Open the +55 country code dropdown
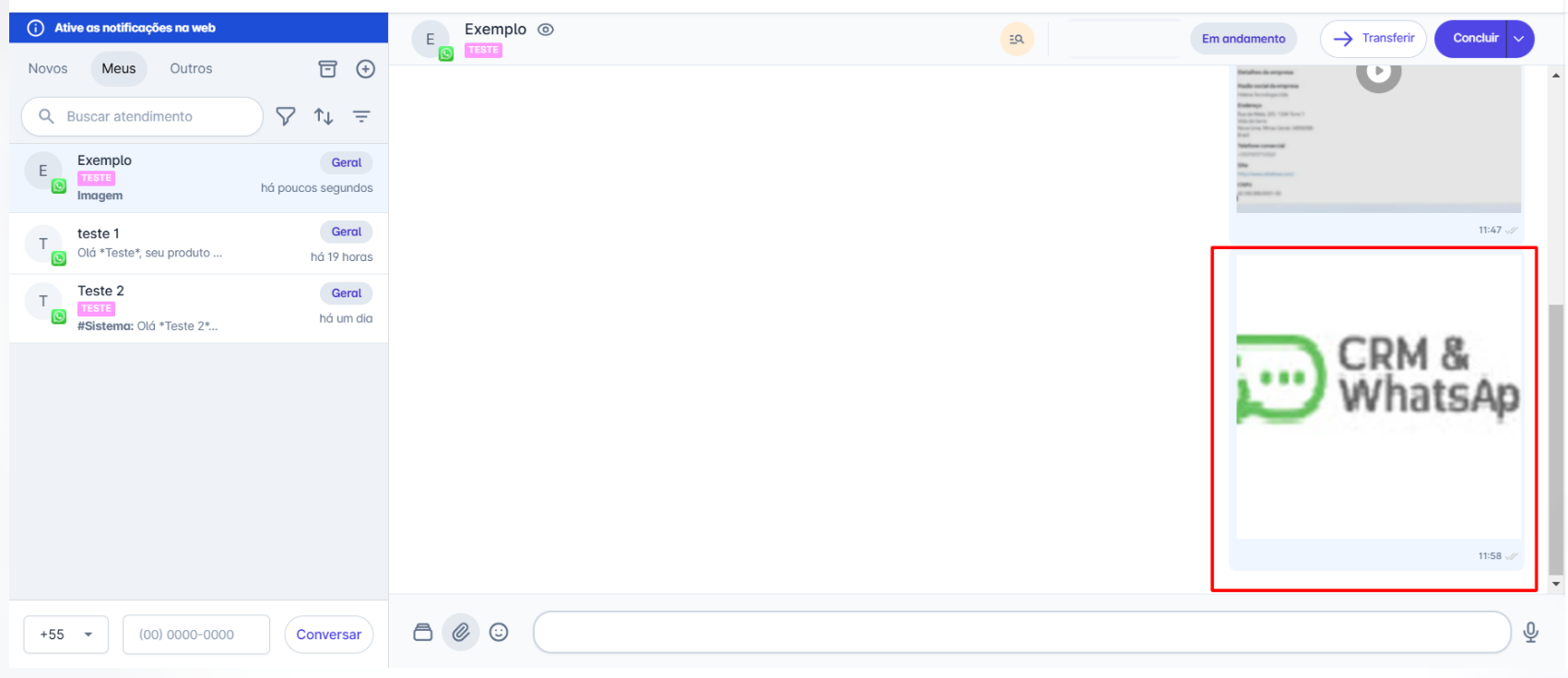Screen dimensions: 1568x678 point(65,635)
